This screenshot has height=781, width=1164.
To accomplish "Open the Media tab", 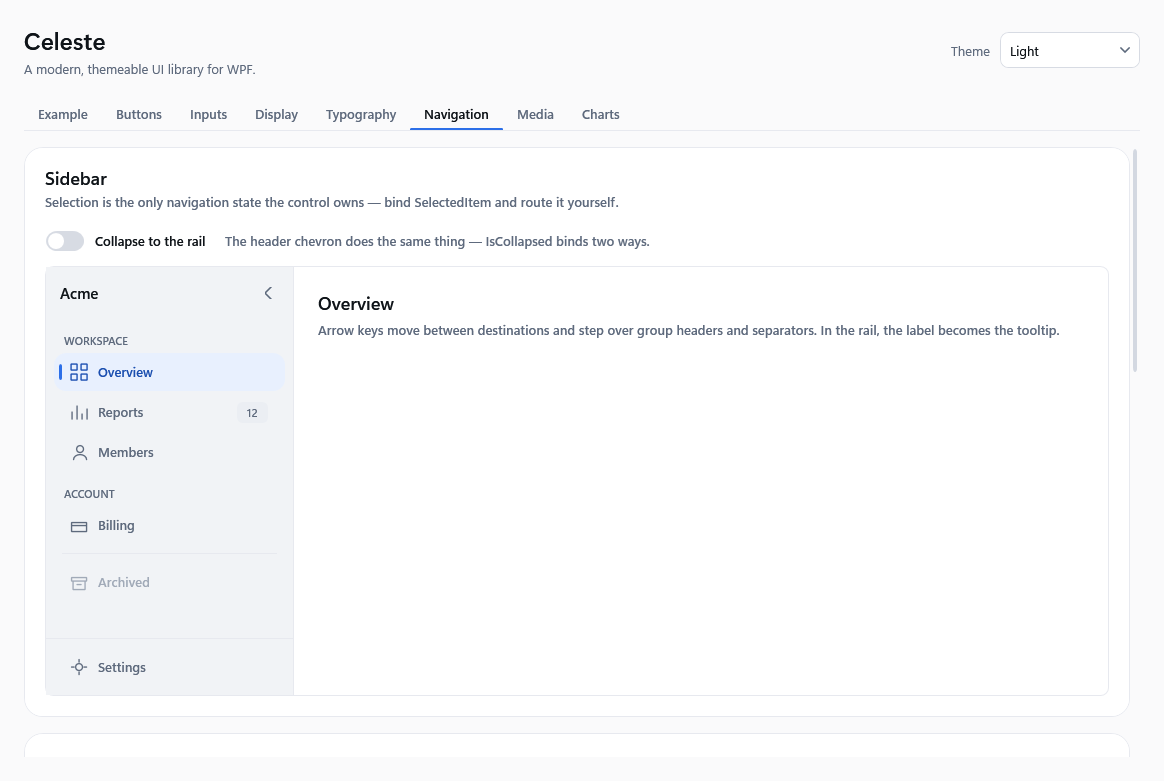I will [535, 114].
